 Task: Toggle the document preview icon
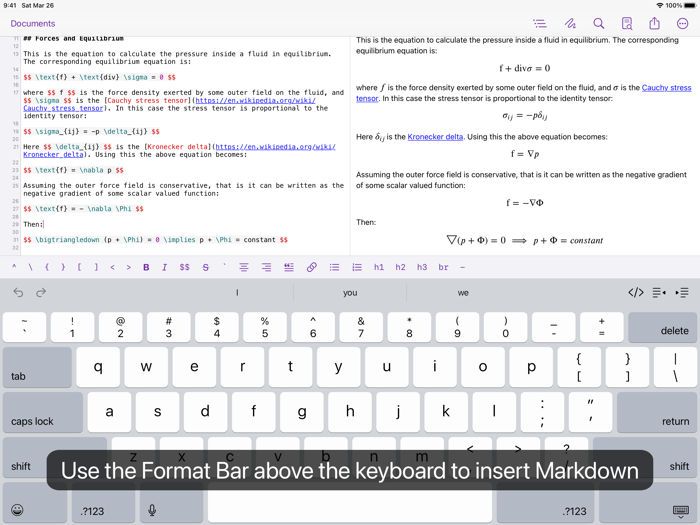tap(627, 23)
